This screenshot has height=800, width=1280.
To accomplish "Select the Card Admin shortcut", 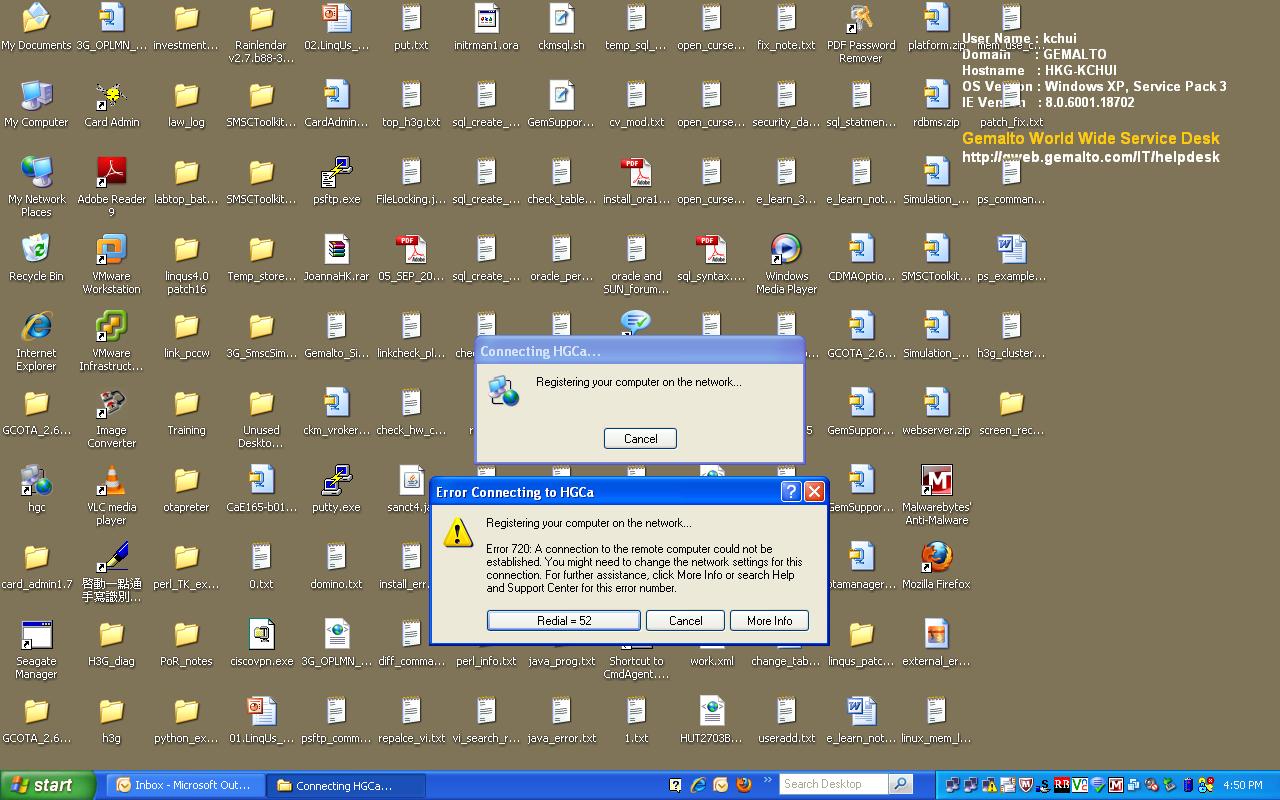I will [x=111, y=104].
